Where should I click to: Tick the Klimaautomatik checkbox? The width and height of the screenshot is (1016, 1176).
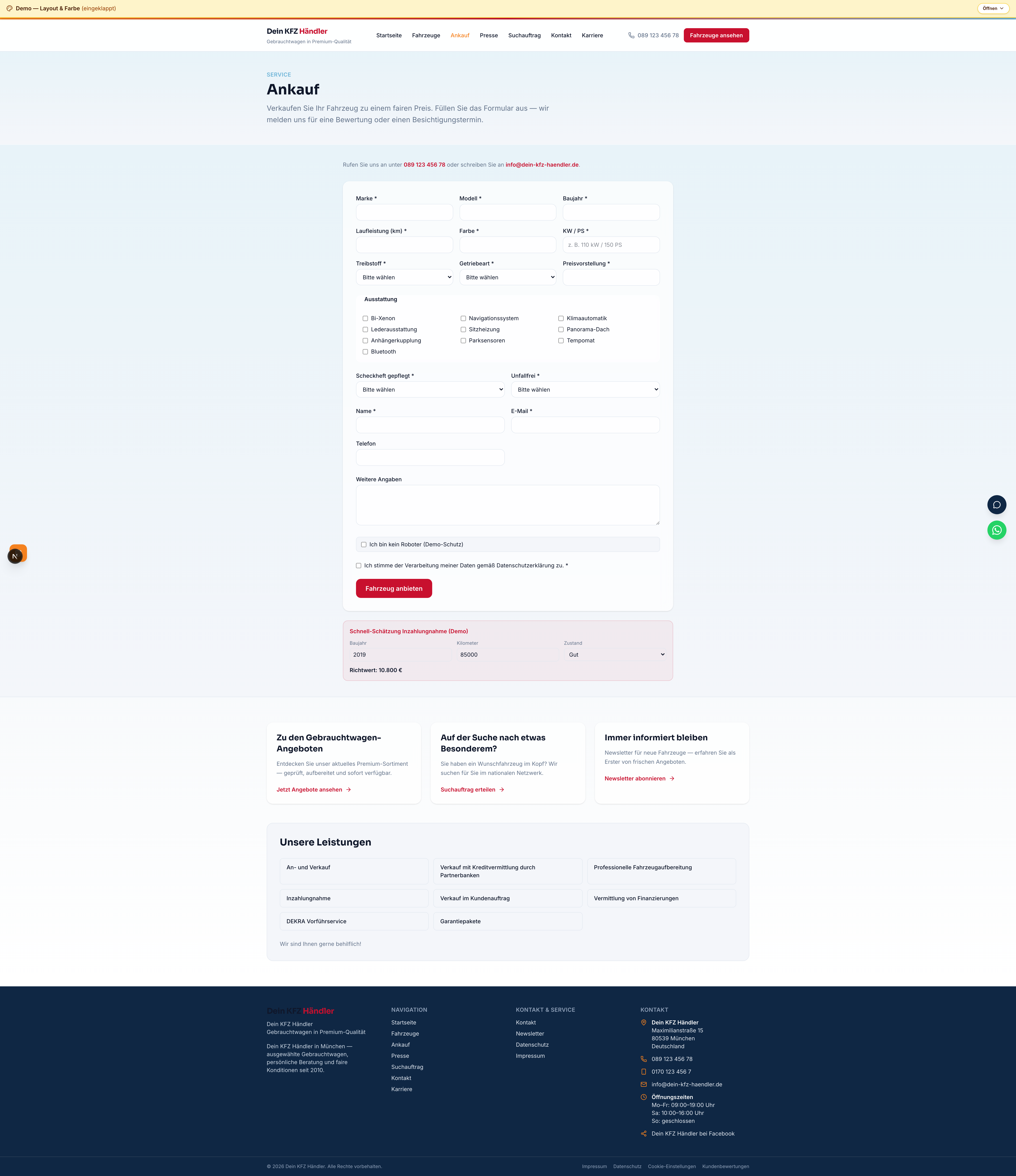561,318
